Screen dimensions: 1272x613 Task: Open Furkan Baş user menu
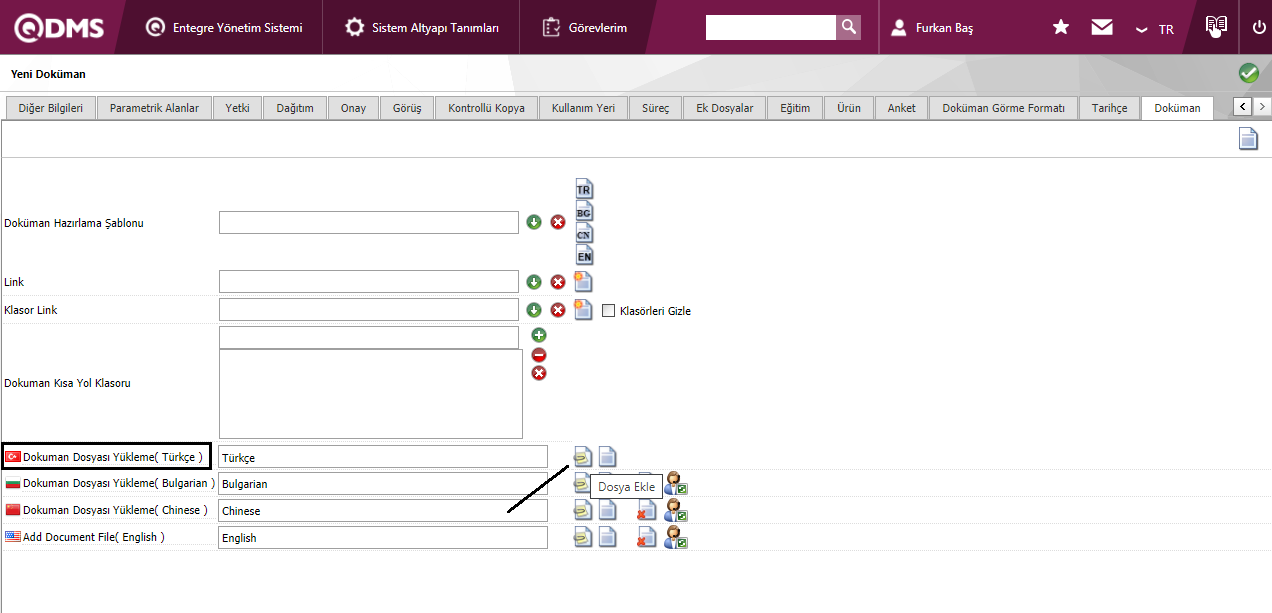tap(932, 28)
